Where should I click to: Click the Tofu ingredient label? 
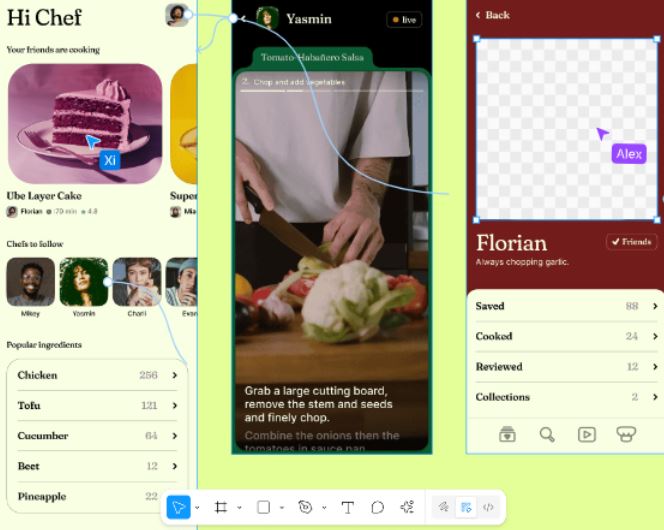point(29,406)
